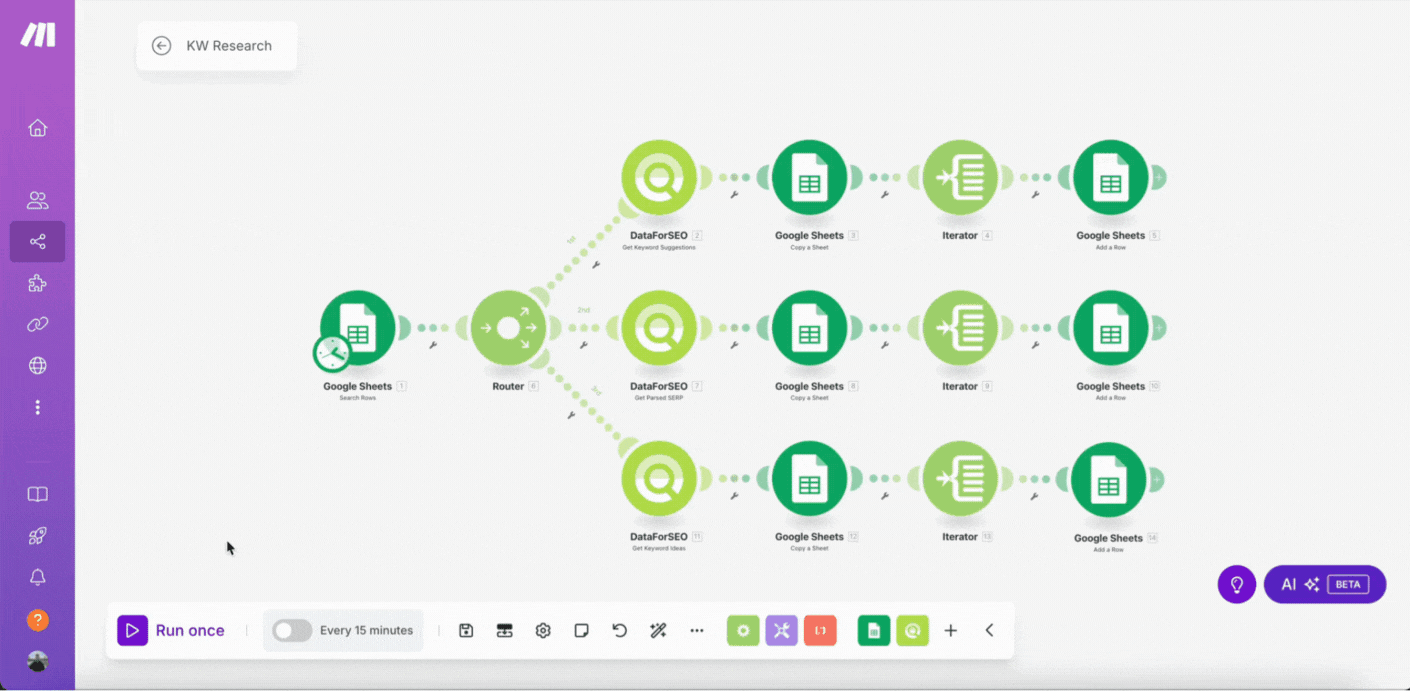Viewport: 1410px width, 691px height.
Task: Open the purple Tools favorite
Action: [x=782, y=630]
